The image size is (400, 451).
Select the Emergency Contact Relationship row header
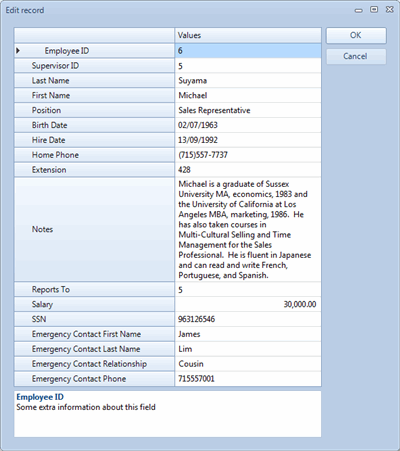tap(94, 364)
